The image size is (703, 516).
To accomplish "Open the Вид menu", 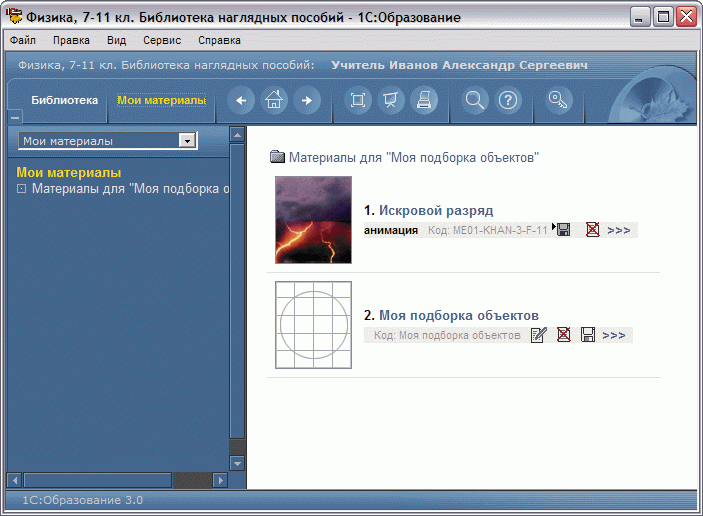I will point(117,40).
